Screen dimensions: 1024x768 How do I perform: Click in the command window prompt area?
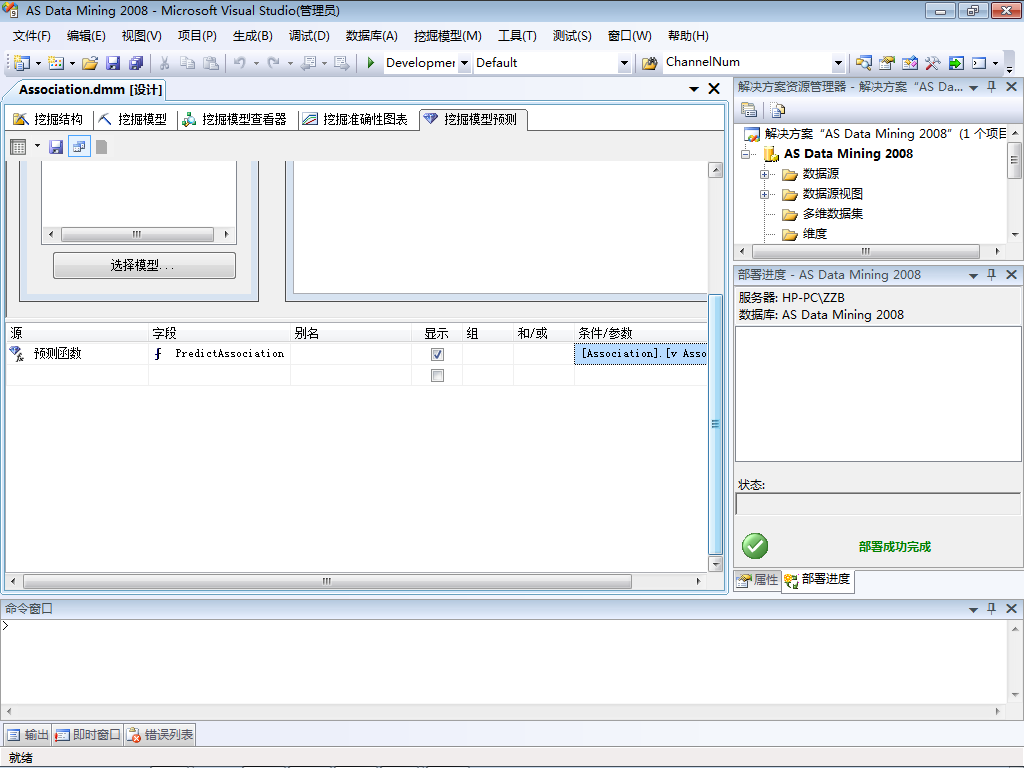[503, 661]
